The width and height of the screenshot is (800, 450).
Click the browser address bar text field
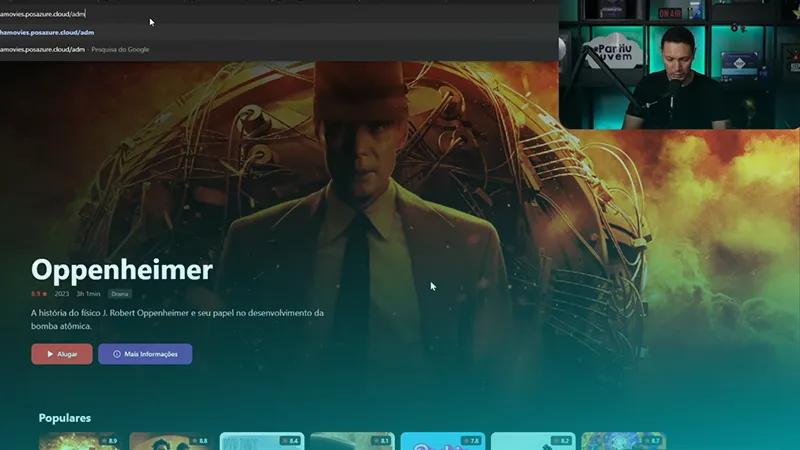[x=278, y=14]
